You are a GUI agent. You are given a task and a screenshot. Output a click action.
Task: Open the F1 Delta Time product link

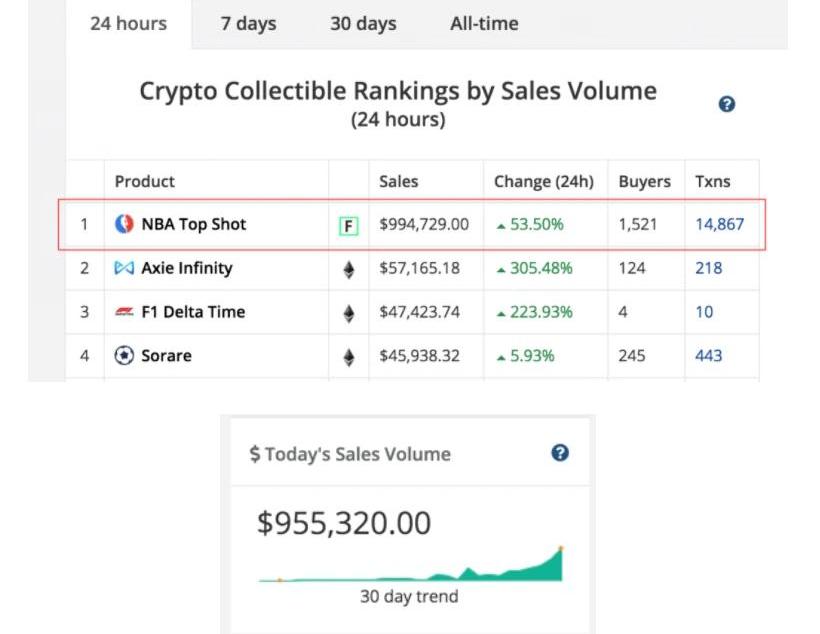[193, 312]
